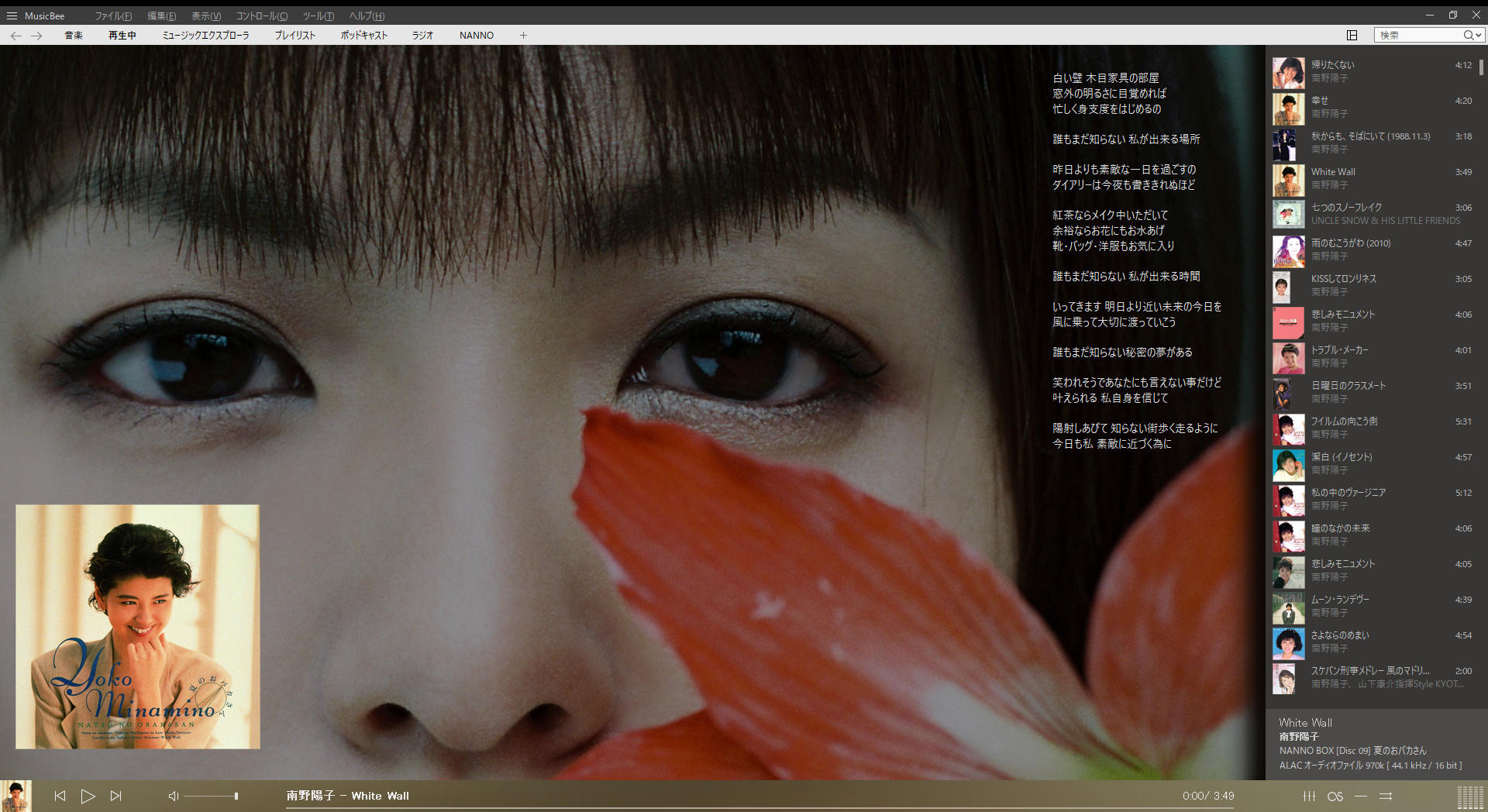Click the 南野陽子 – White Wall title in player bar
The height and width of the screenshot is (812, 1488).
(348, 796)
